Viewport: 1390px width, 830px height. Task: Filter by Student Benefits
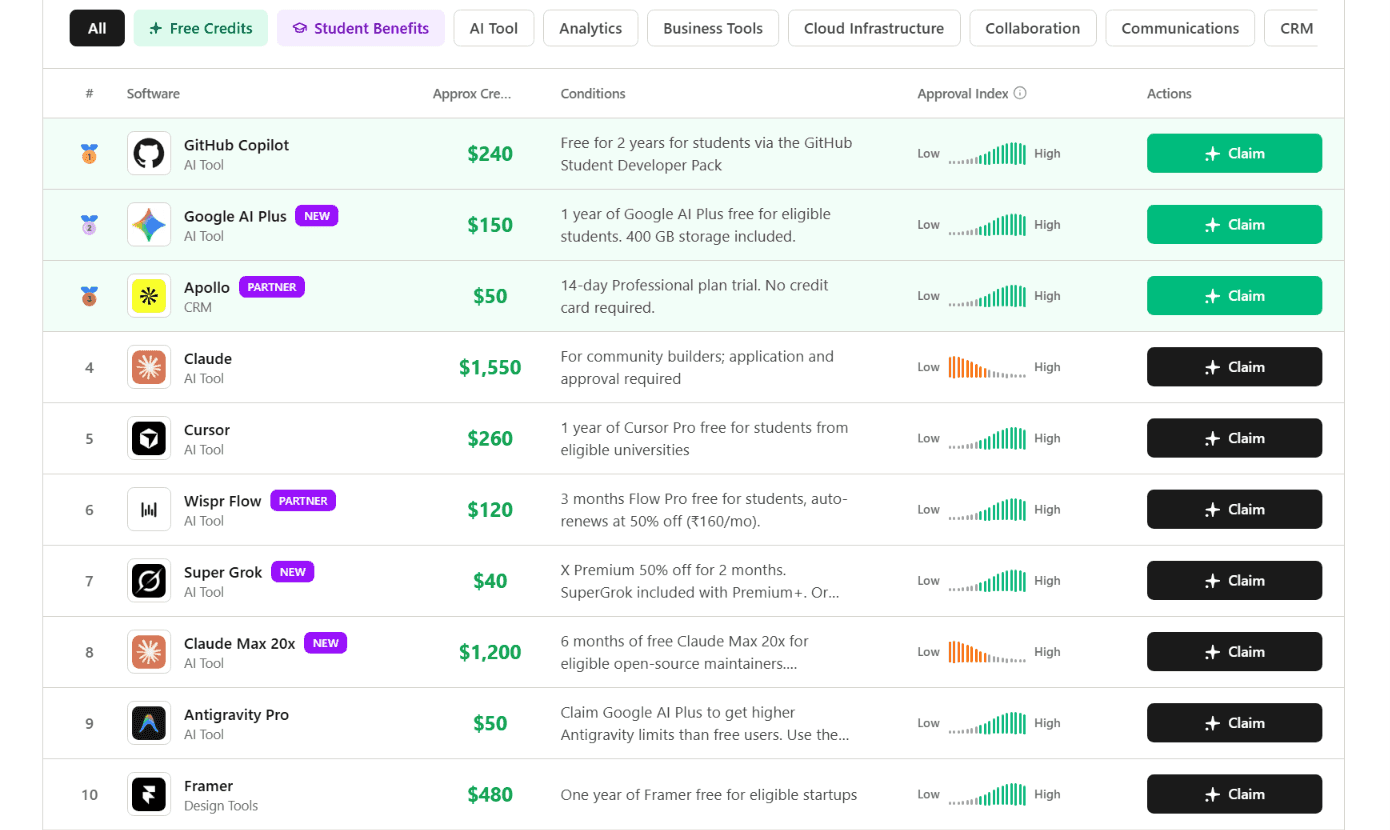point(361,28)
